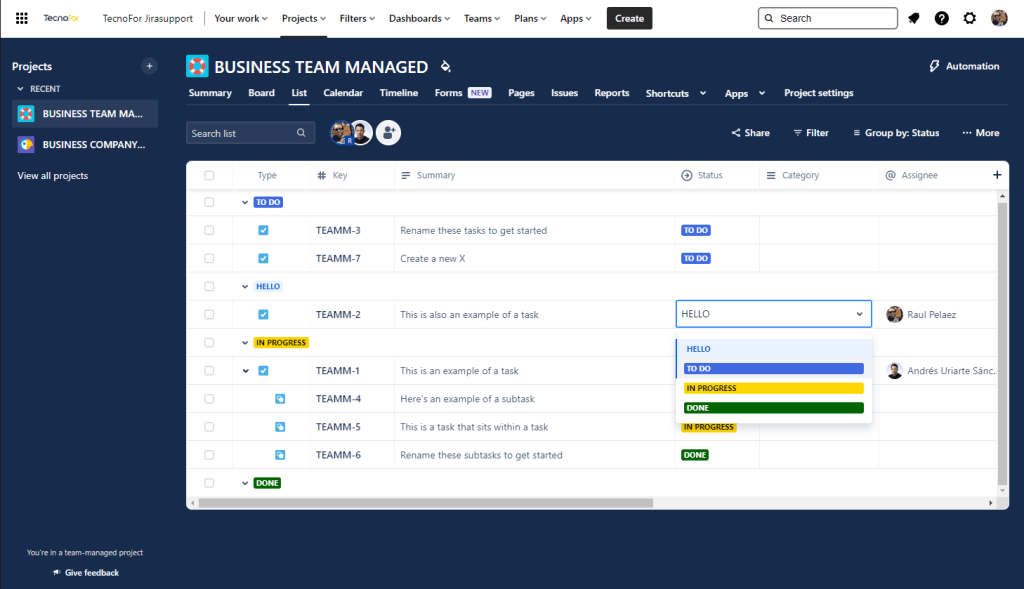This screenshot has width=1024, height=589.
Task: Click the Create button
Action: tap(629, 18)
